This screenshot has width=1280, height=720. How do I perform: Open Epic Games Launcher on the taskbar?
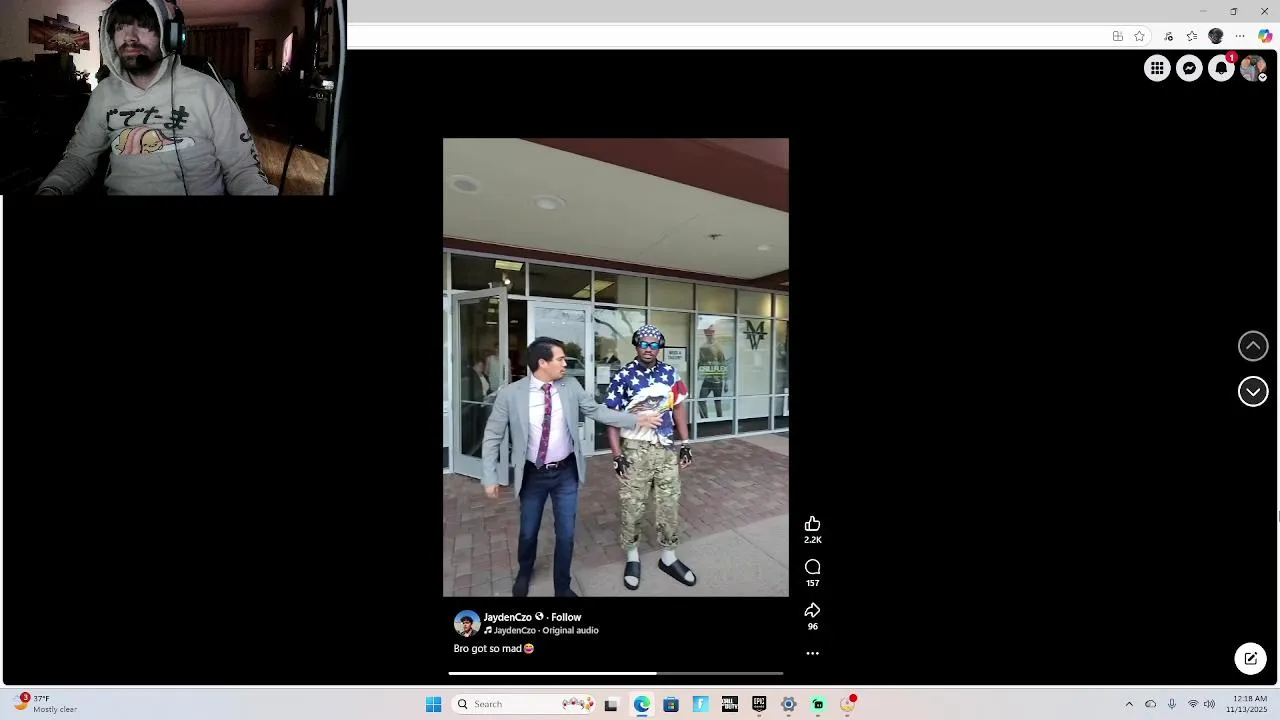[759, 704]
